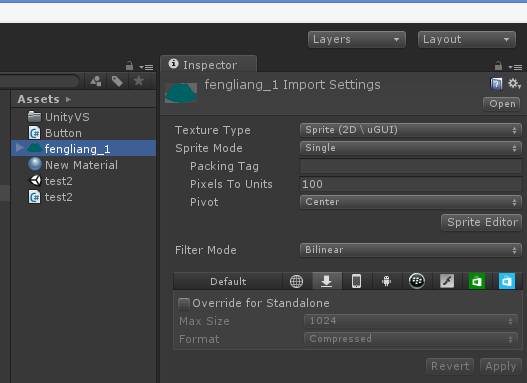Screen dimensions: 527x383
Task: Click the Inspector tab info icon
Action: (173, 63)
